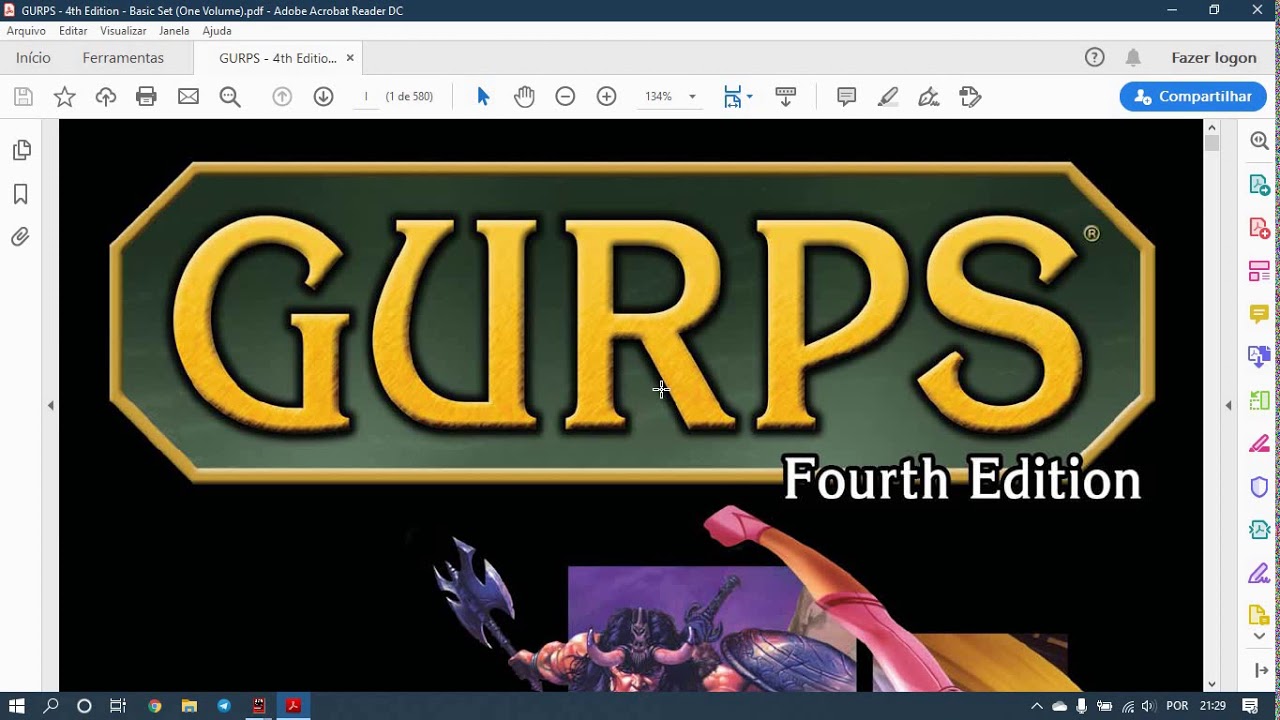Viewport: 1280px width, 720px height.
Task: Open the Page thumbnails panel
Action: coord(21,150)
